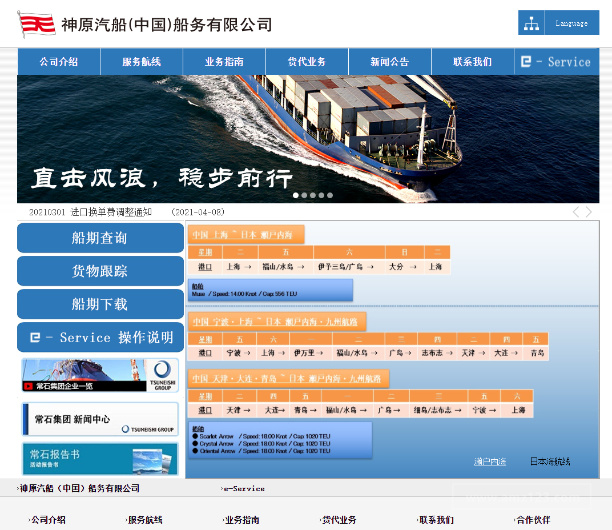The image size is (612, 530).
Task: Click the YouTube play icon on banner
Action: tap(28, 386)
